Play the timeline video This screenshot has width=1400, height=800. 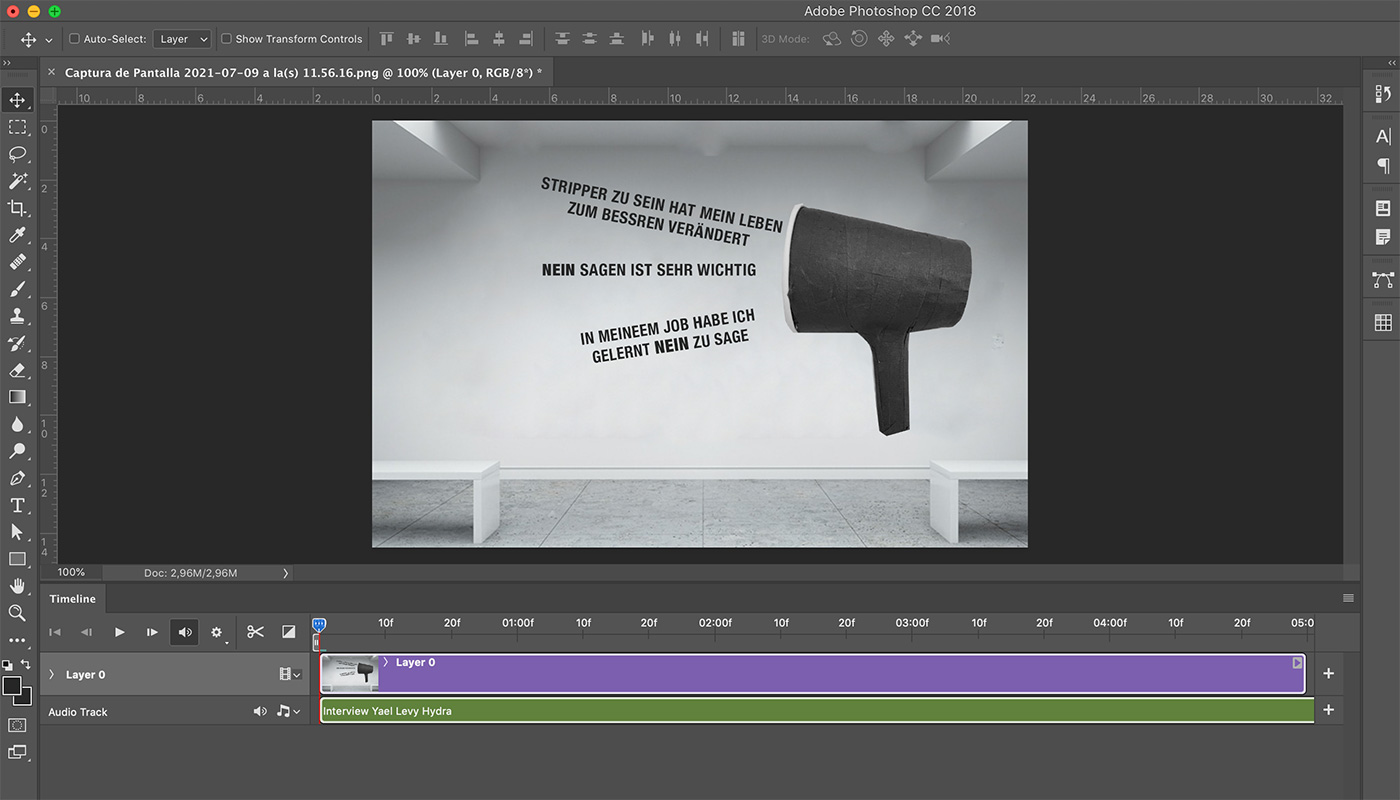pyautogui.click(x=119, y=632)
